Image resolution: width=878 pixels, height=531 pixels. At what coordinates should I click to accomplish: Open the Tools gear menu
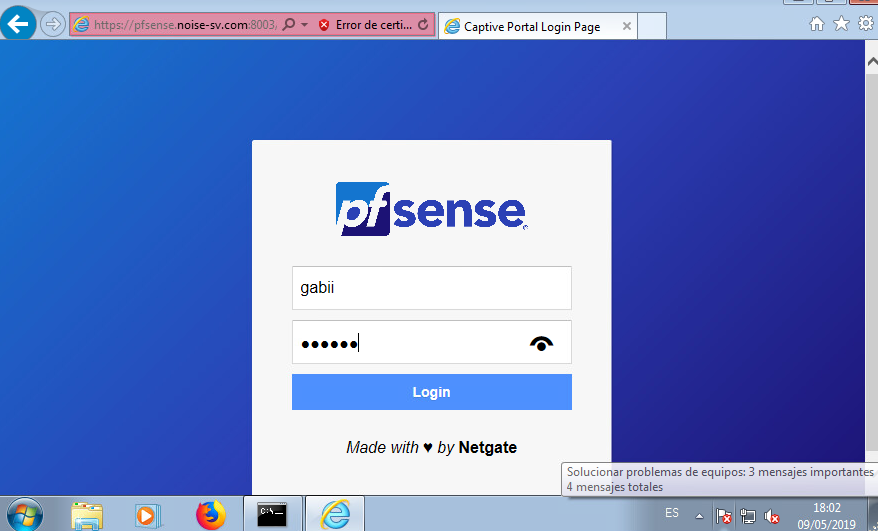[x=866, y=24]
